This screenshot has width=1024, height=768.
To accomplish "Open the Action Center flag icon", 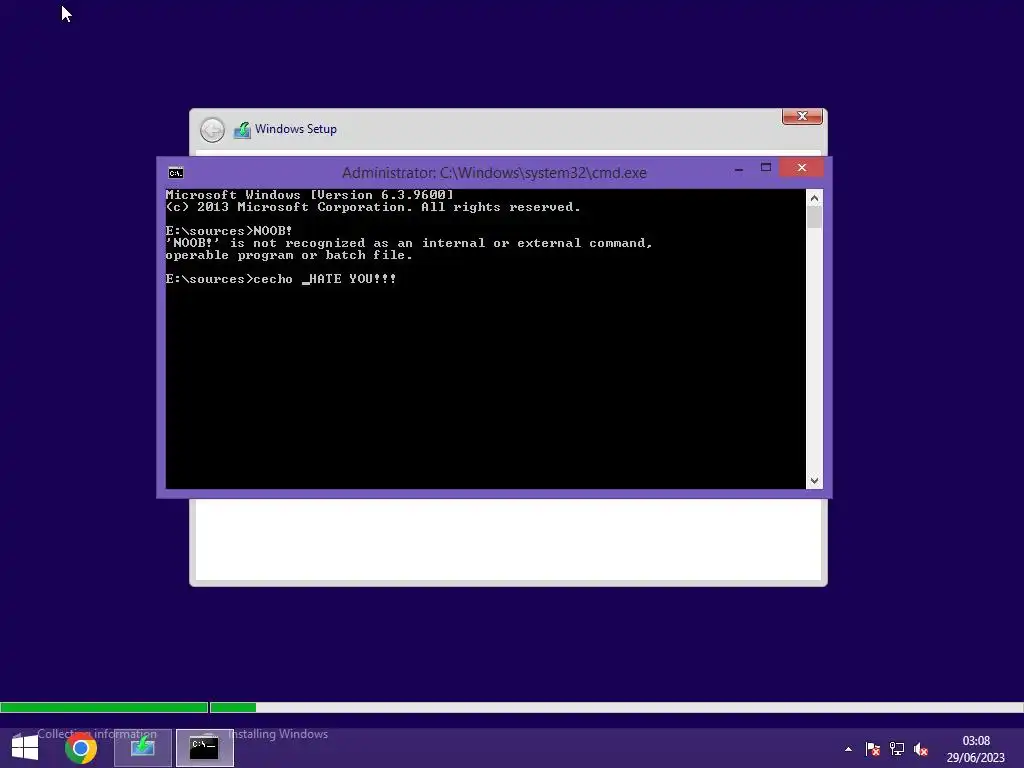I will tap(872, 749).
